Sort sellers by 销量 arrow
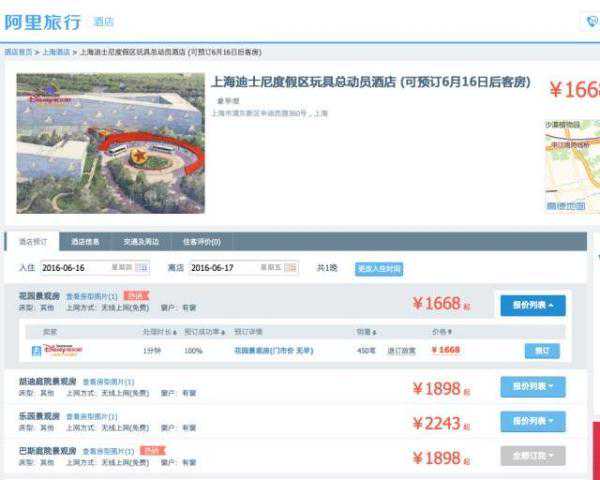 point(373,333)
